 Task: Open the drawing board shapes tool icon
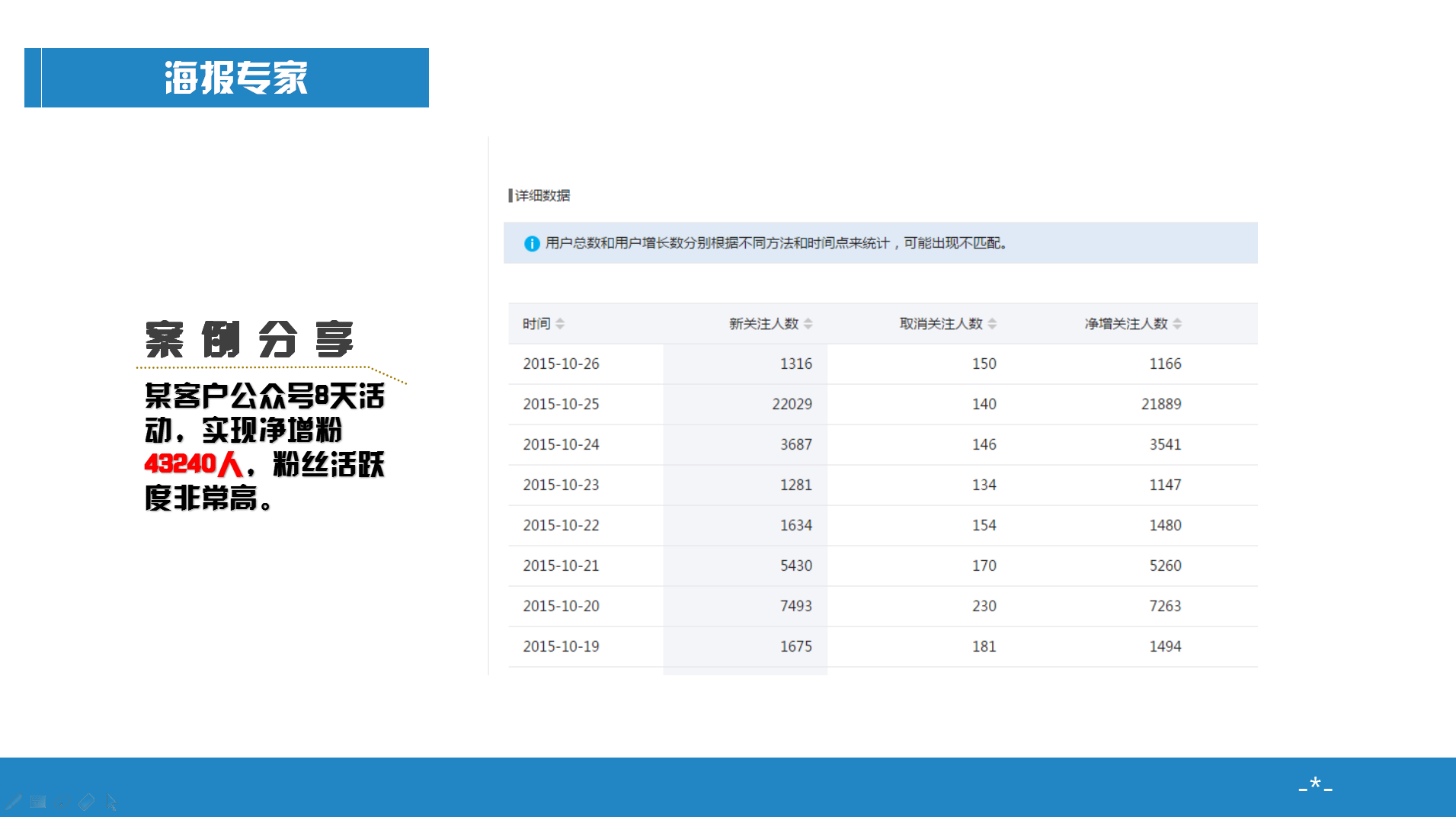point(38,802)
